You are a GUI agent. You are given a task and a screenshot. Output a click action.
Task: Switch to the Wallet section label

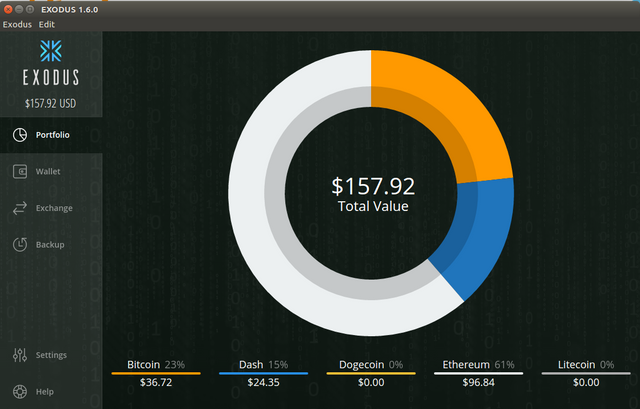[x=48, y=171]
